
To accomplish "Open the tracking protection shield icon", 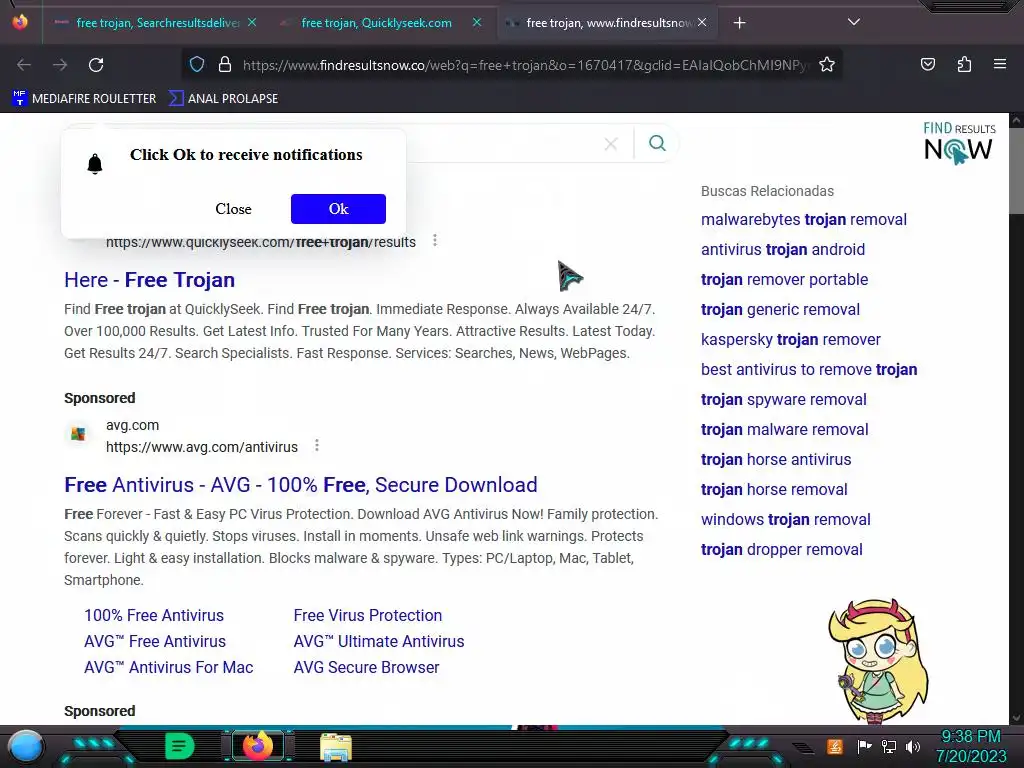I will (197, 64).
